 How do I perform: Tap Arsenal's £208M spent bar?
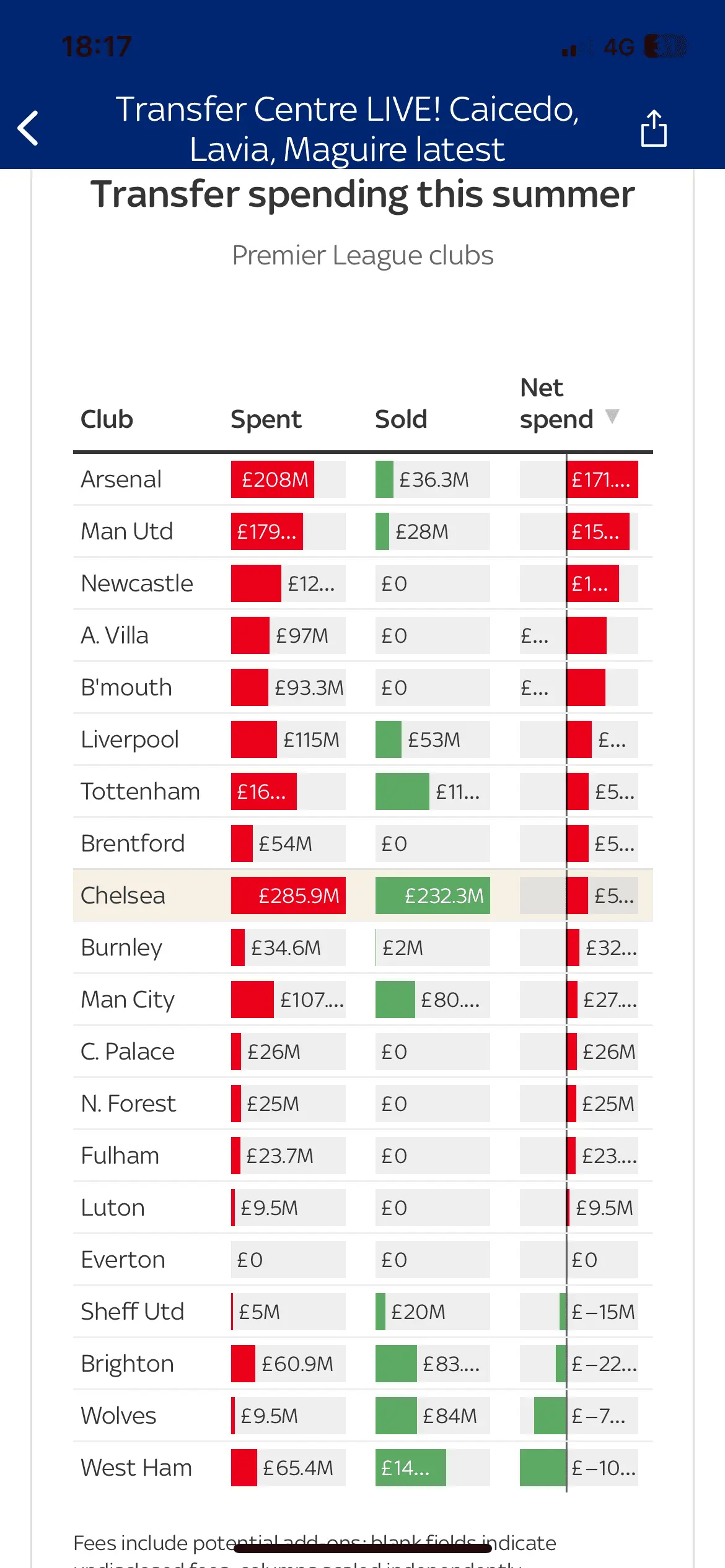pos(273,479)
